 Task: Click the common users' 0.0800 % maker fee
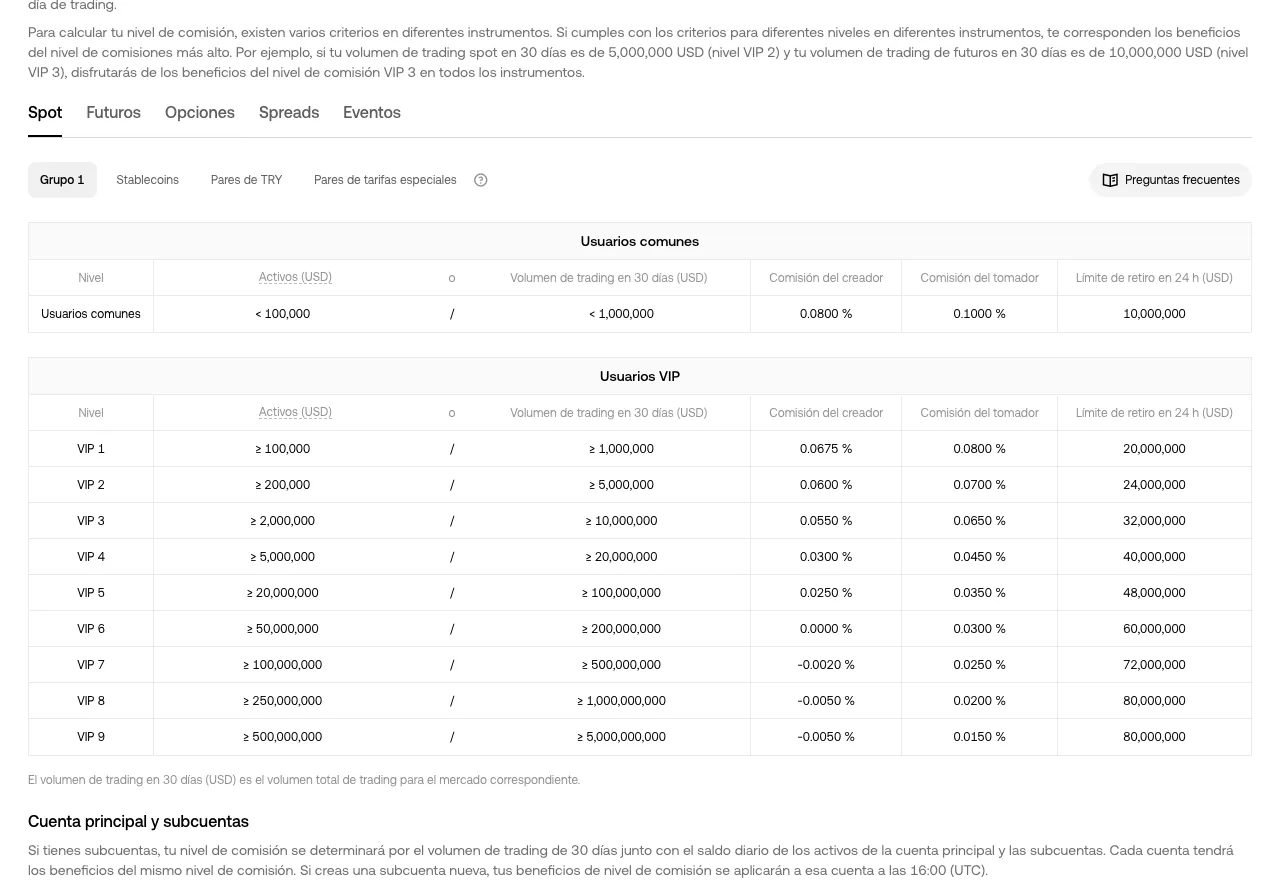[x=826, y=314]
